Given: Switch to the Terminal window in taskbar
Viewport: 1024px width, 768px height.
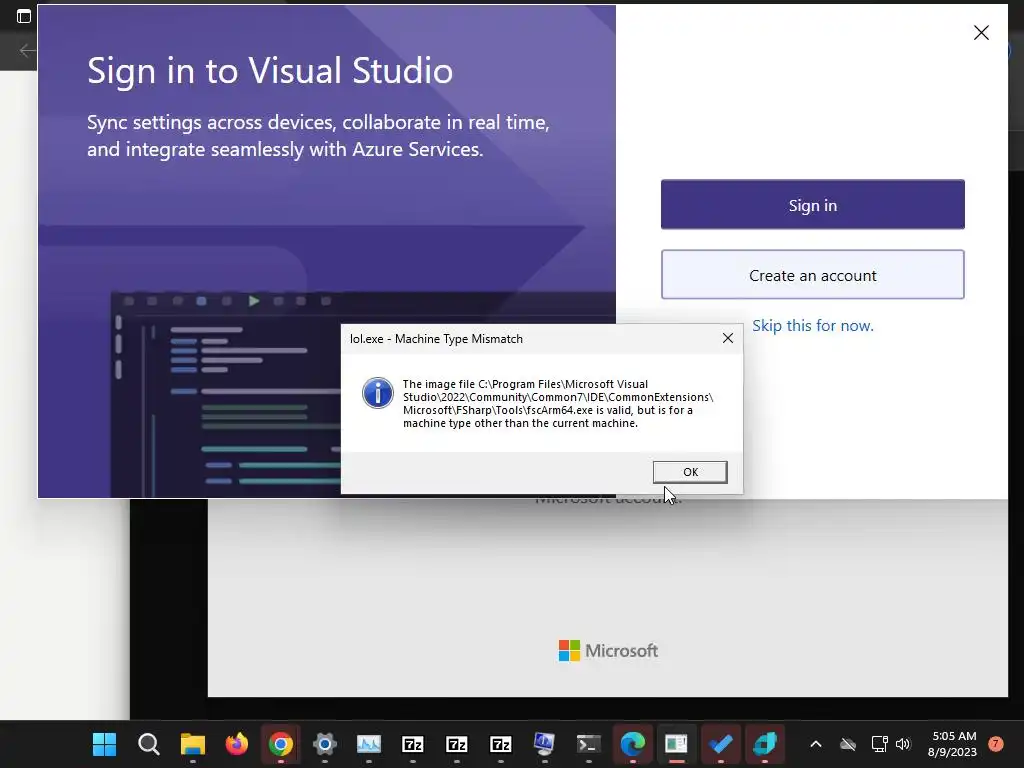Looking at the screenshot, I should [588, 743].
